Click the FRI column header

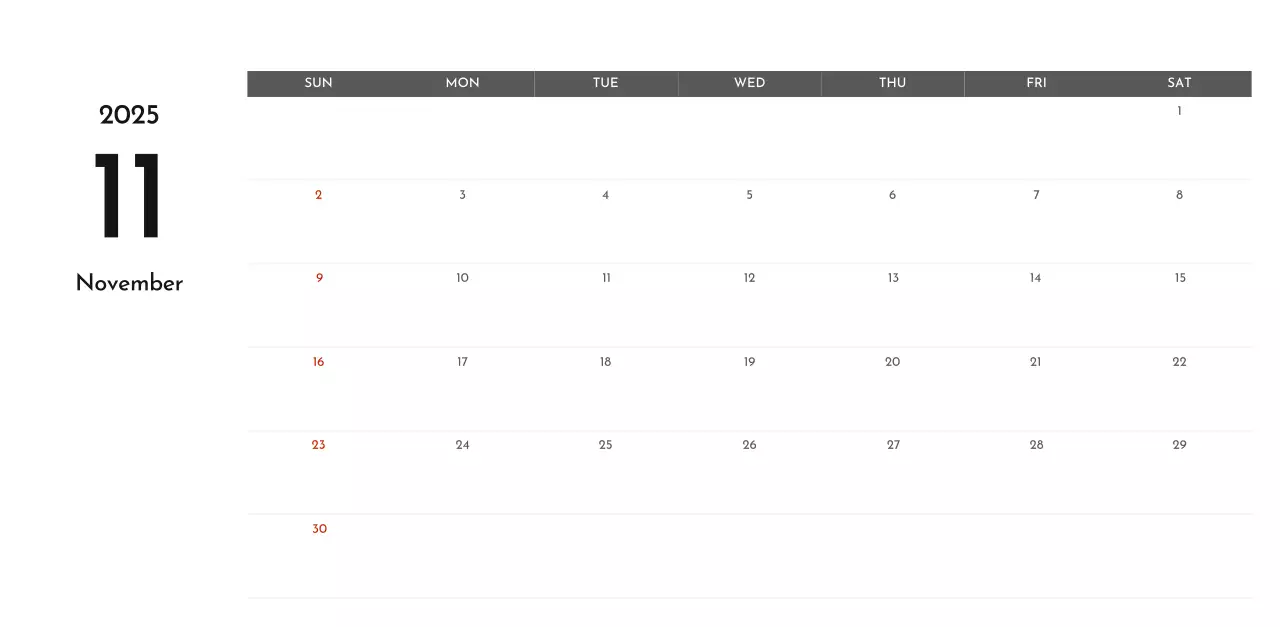pos(1036,83)
